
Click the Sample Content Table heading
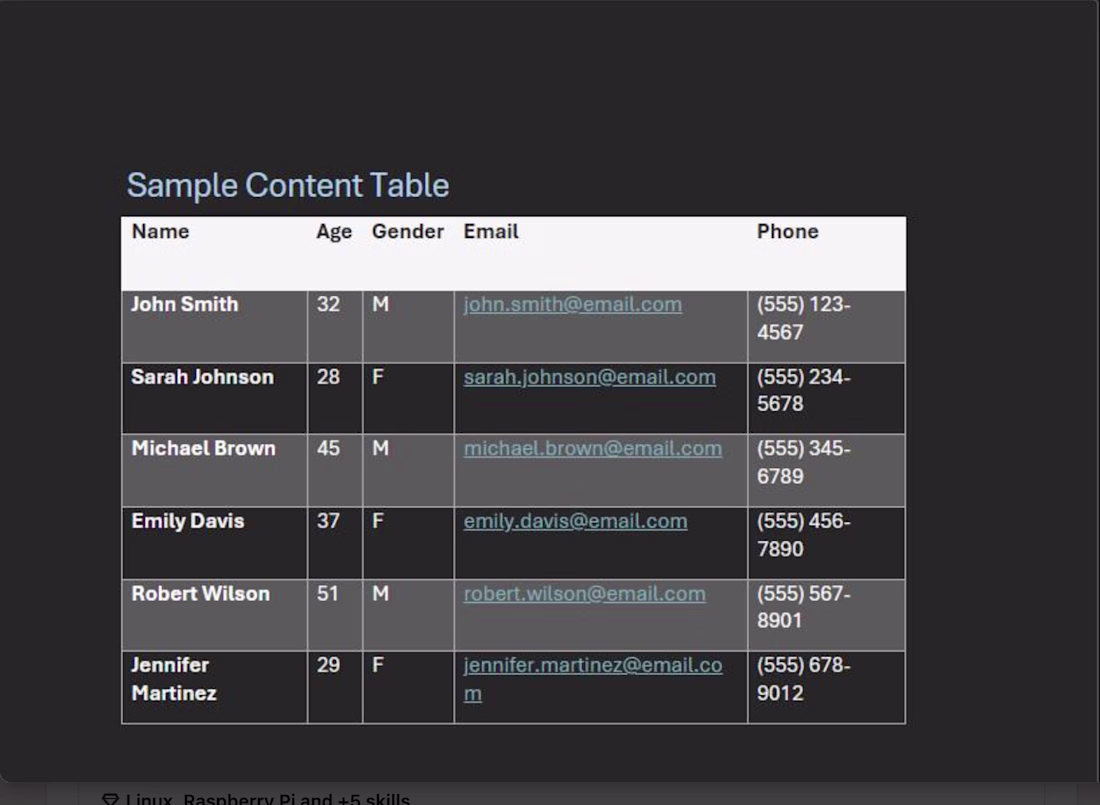click(x=288, y=185)
